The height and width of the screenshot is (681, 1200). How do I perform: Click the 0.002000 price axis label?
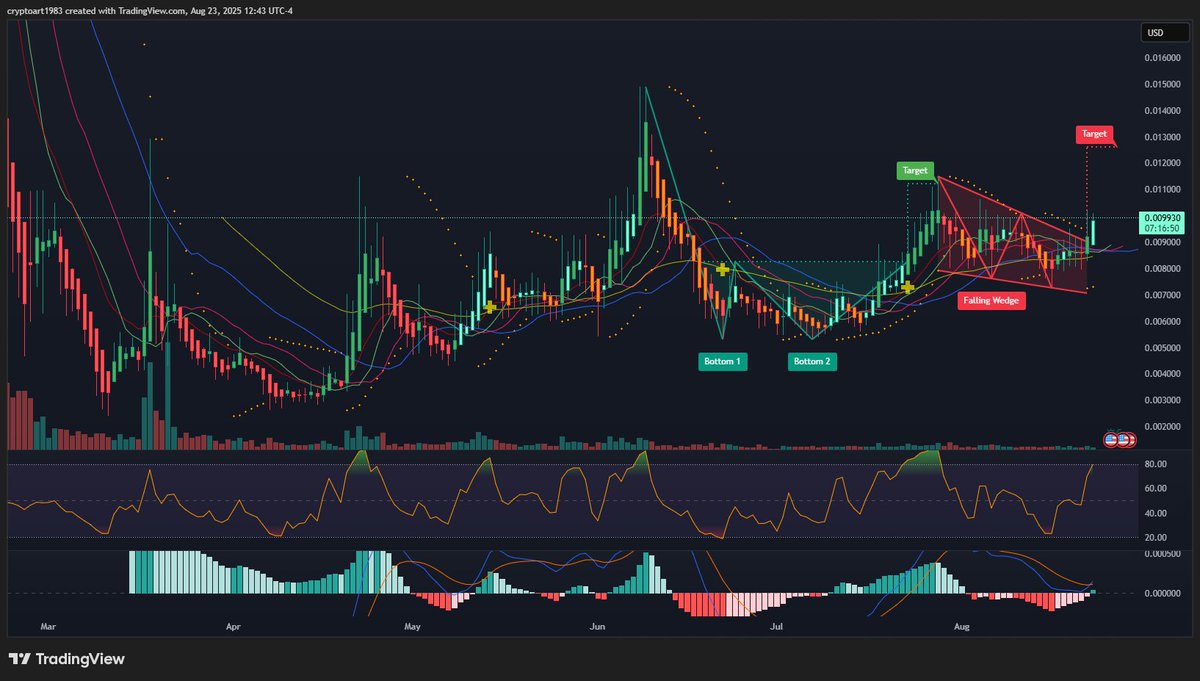(x=1163, y=427)
